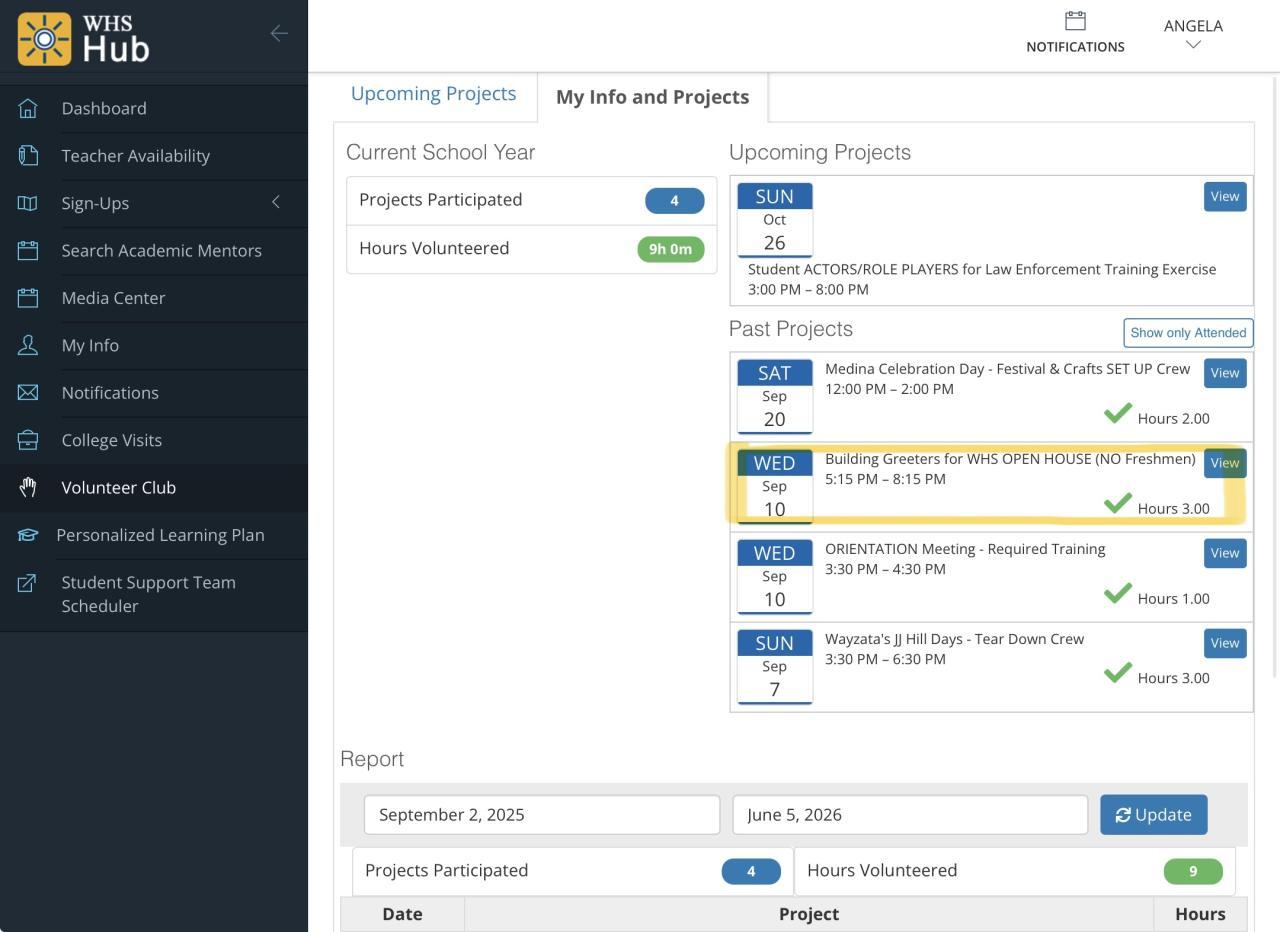Screen dimensions: 1280x932
Task: View the Medina Celebration Day project
Action: pos(1224,373)
